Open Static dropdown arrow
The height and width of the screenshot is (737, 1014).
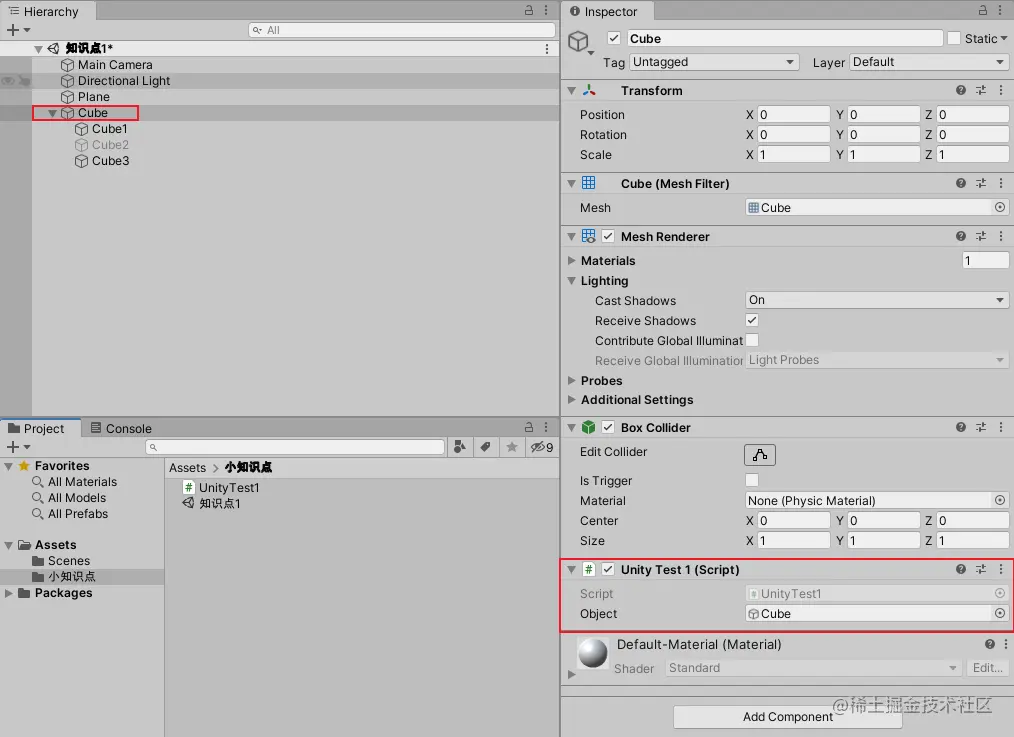click(1004, 39)
